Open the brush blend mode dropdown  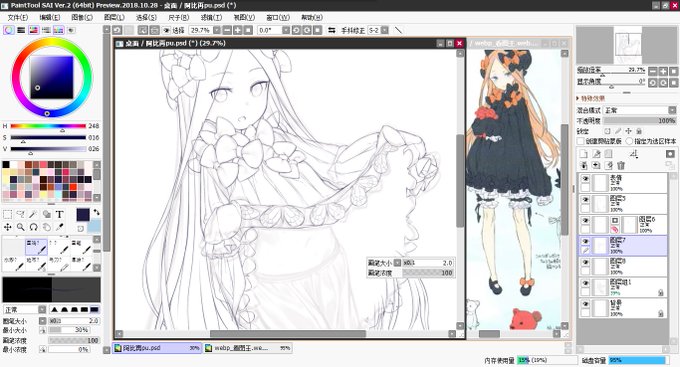point(42,309)
